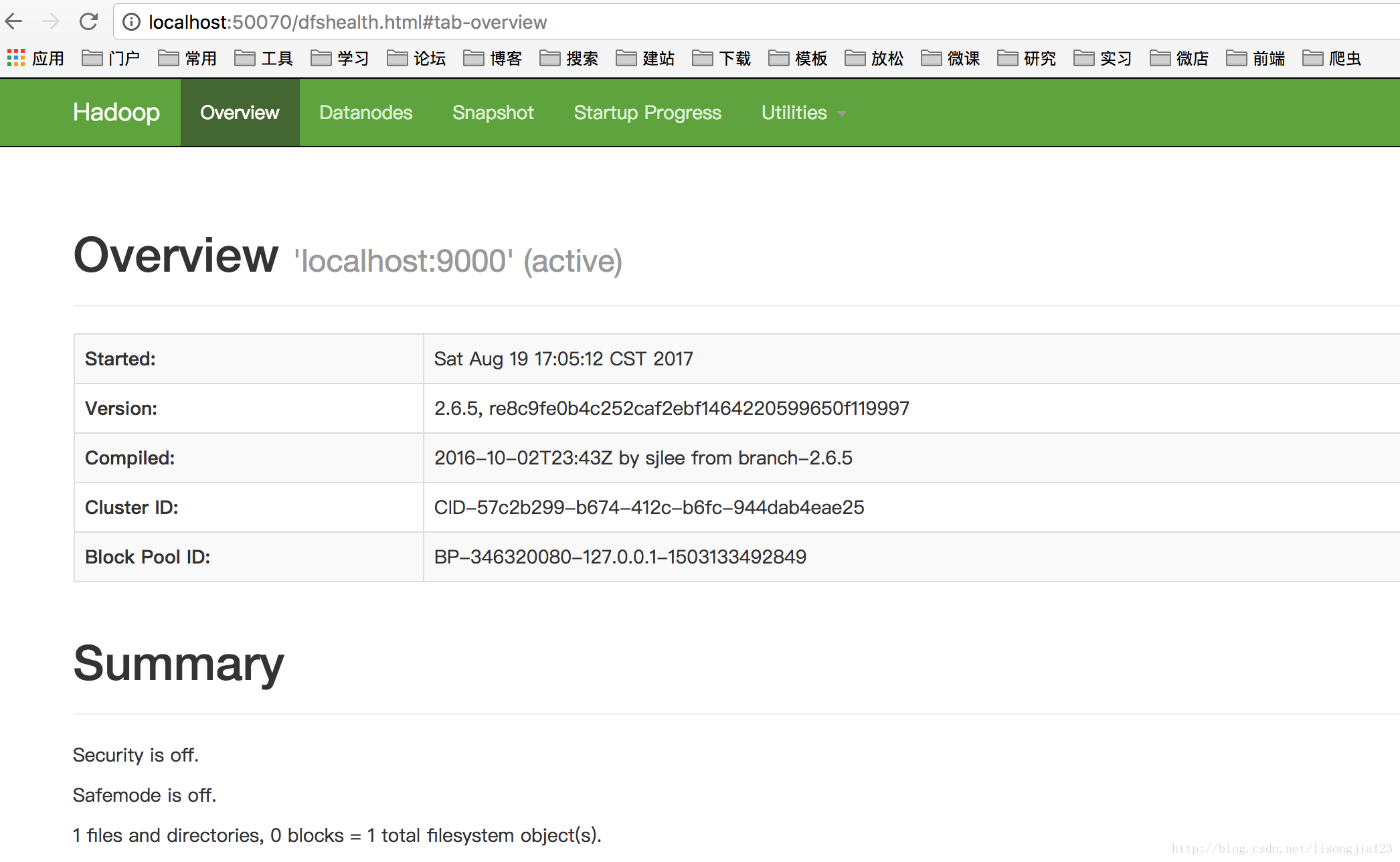Click the browser forward arrow
This screenshot has width=1400, height=862.
click(51, 21)
